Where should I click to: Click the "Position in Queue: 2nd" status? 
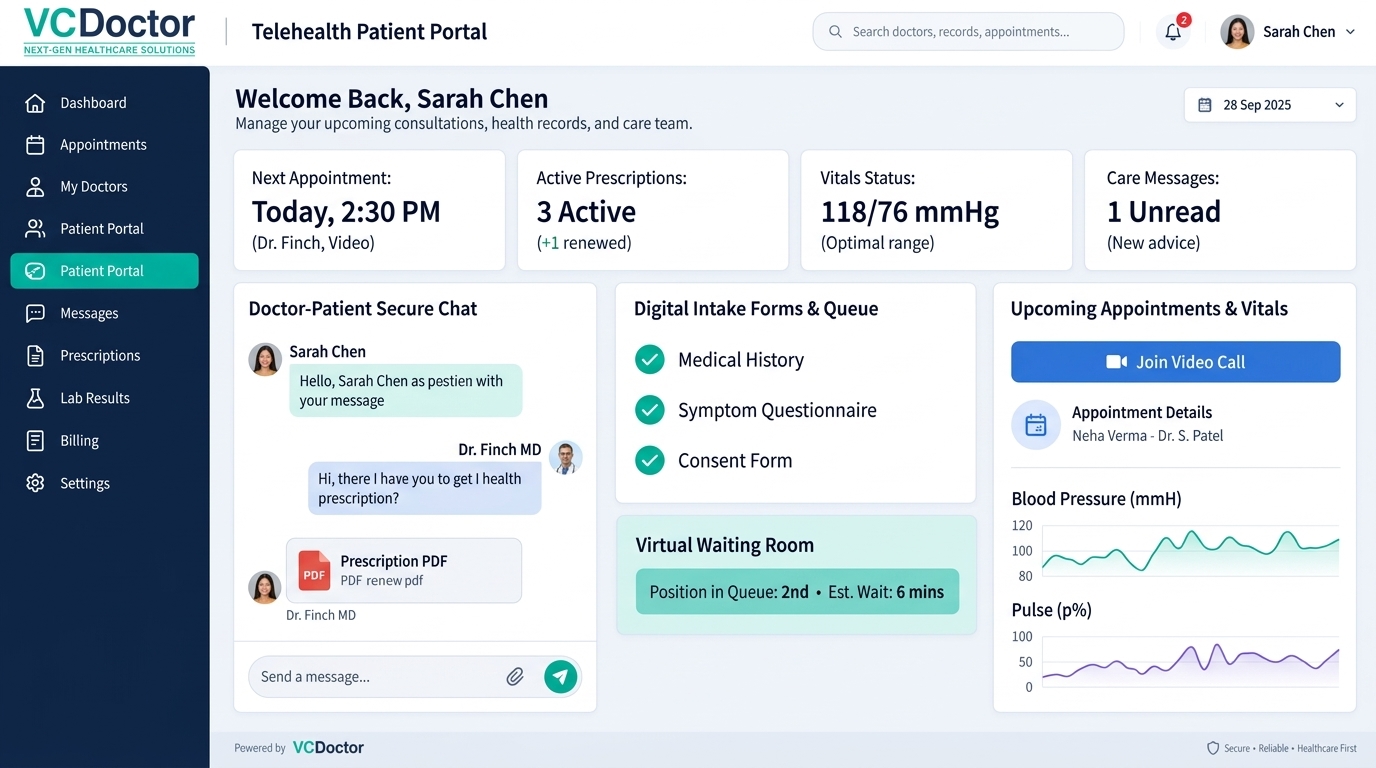coord(729,592)
